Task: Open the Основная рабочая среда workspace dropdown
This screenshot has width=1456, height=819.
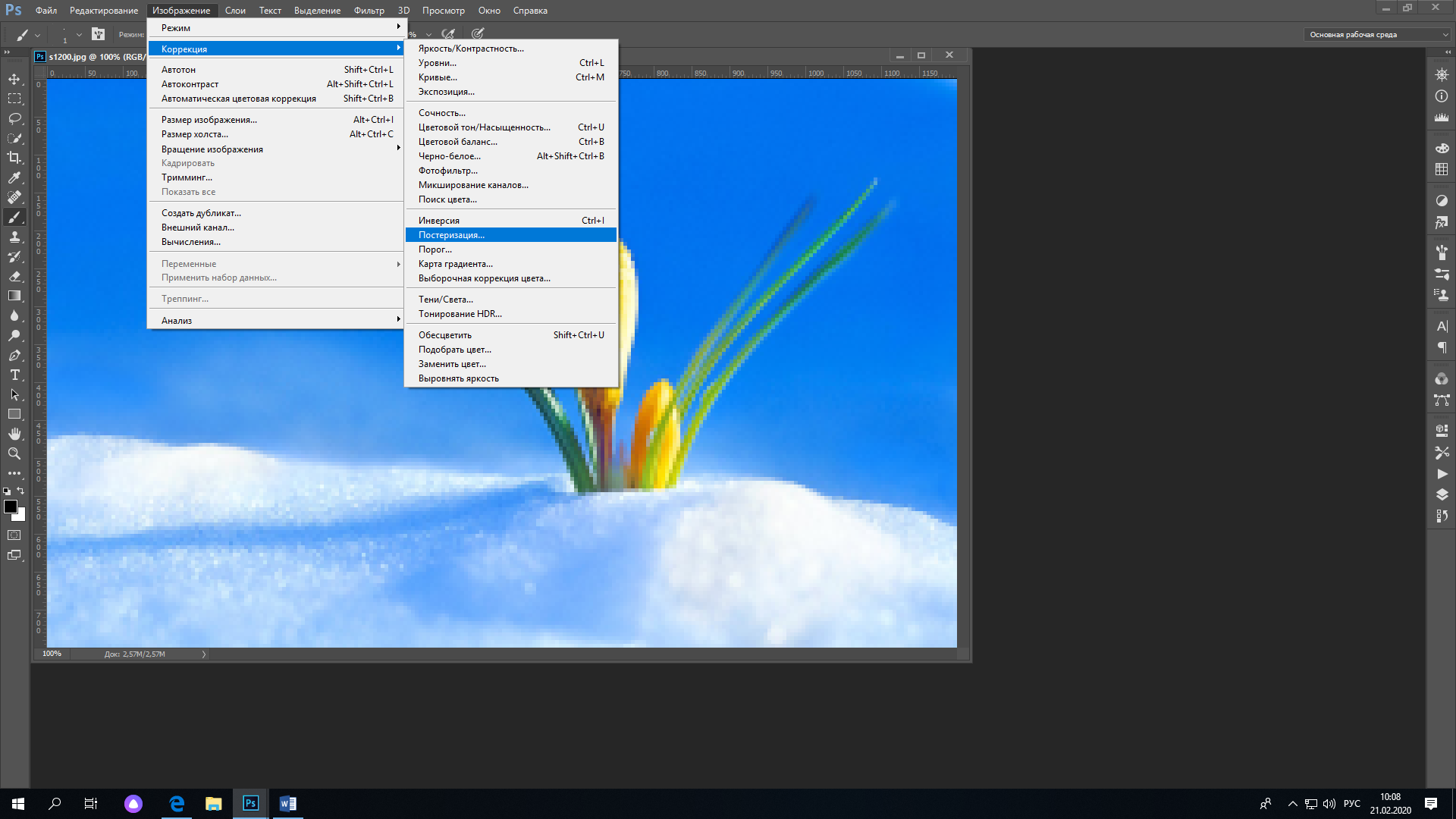Action: pos(1378,34)
